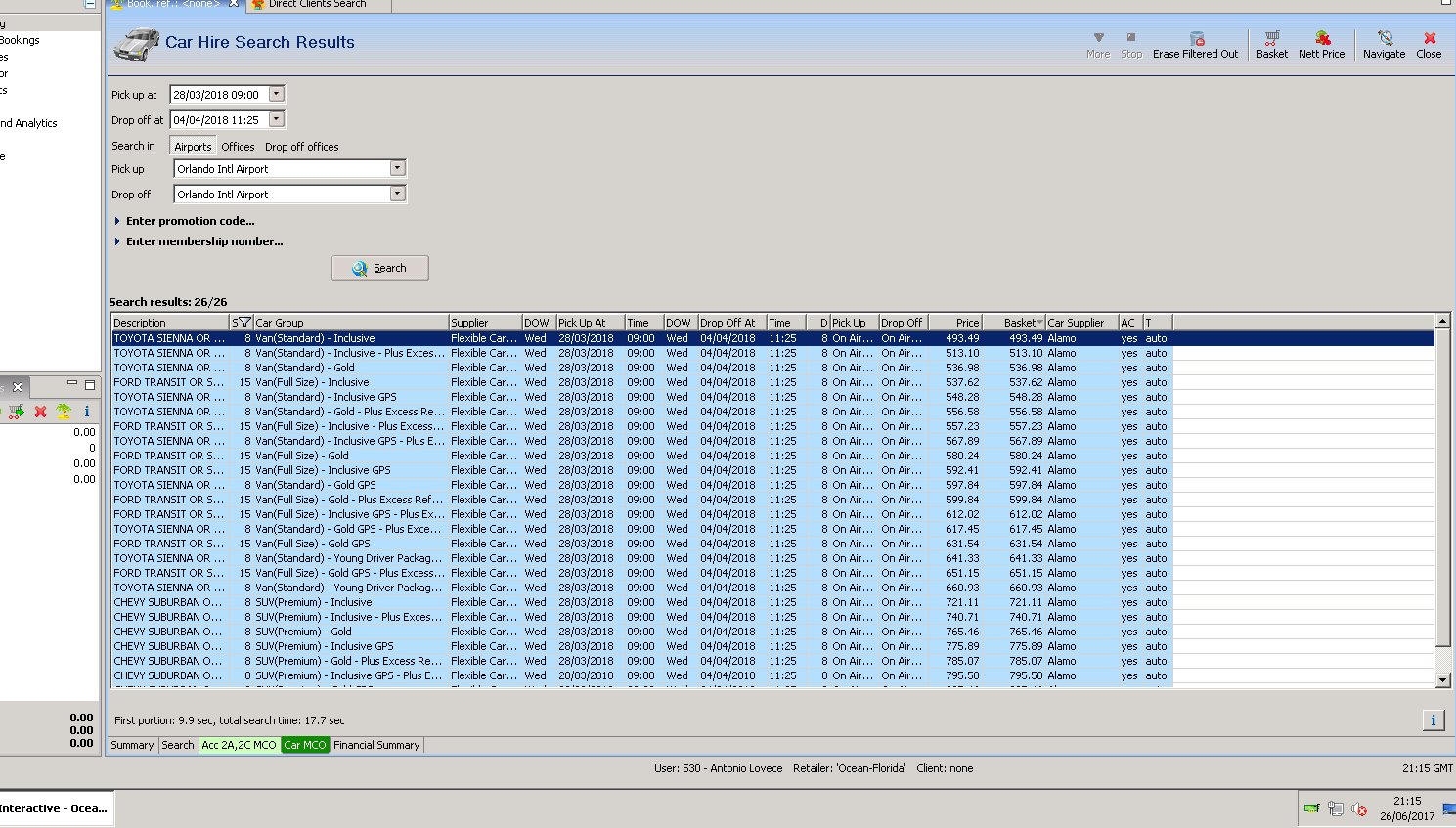Close the left lower panel tab
Viewport: 1456px width, 828px height.
(x=18, y=387)
